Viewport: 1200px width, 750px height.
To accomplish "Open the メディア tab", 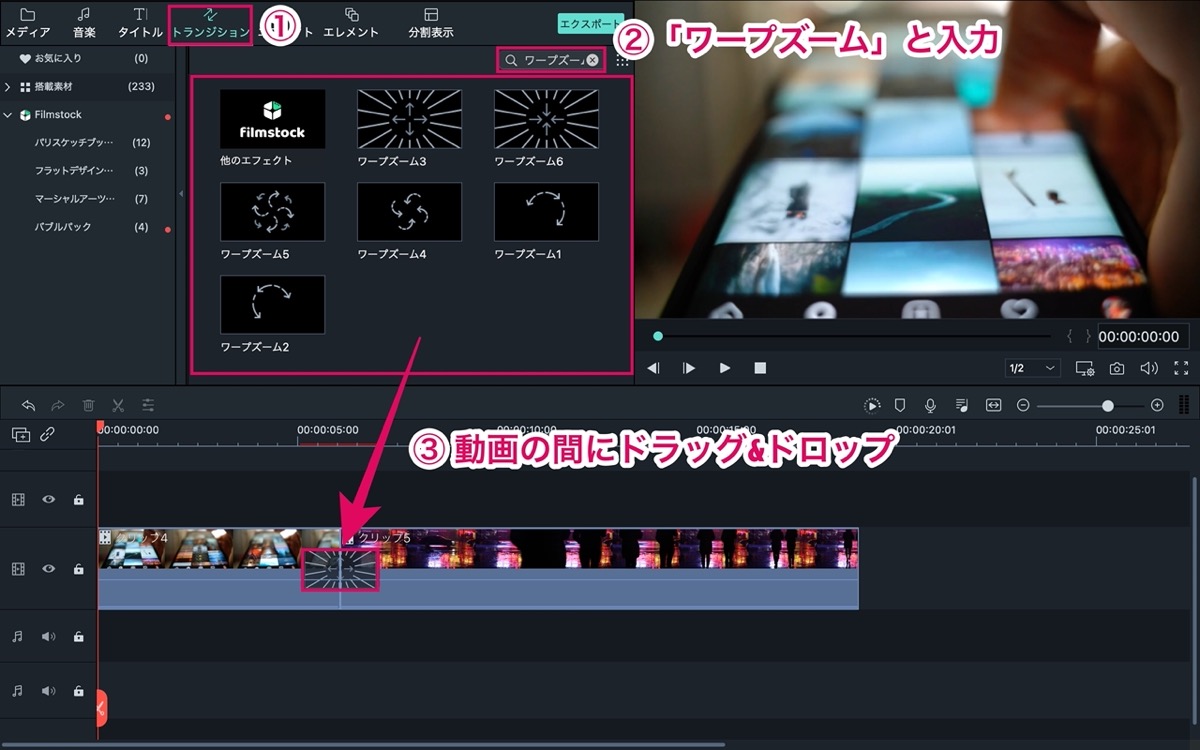I will coord(28,23).
